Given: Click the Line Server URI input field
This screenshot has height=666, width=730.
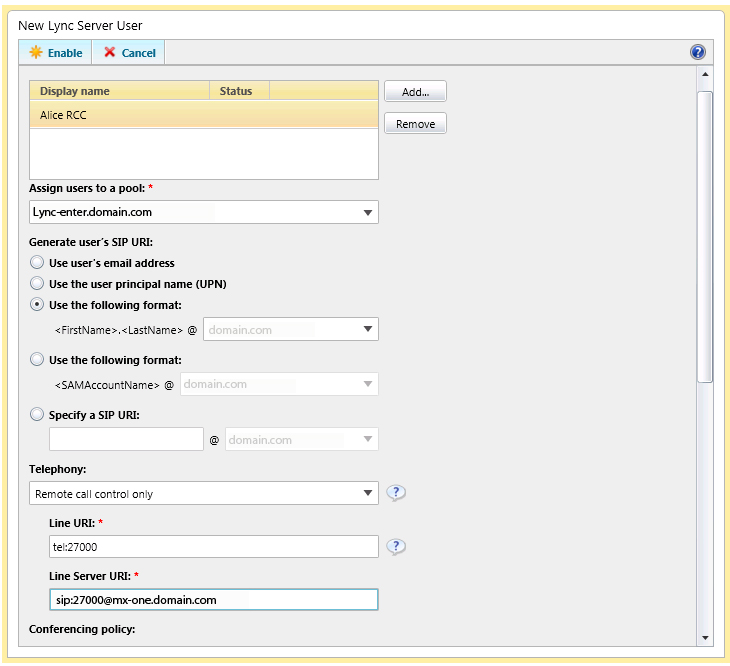Looking at the screenshot, I should tap(214, 599).
